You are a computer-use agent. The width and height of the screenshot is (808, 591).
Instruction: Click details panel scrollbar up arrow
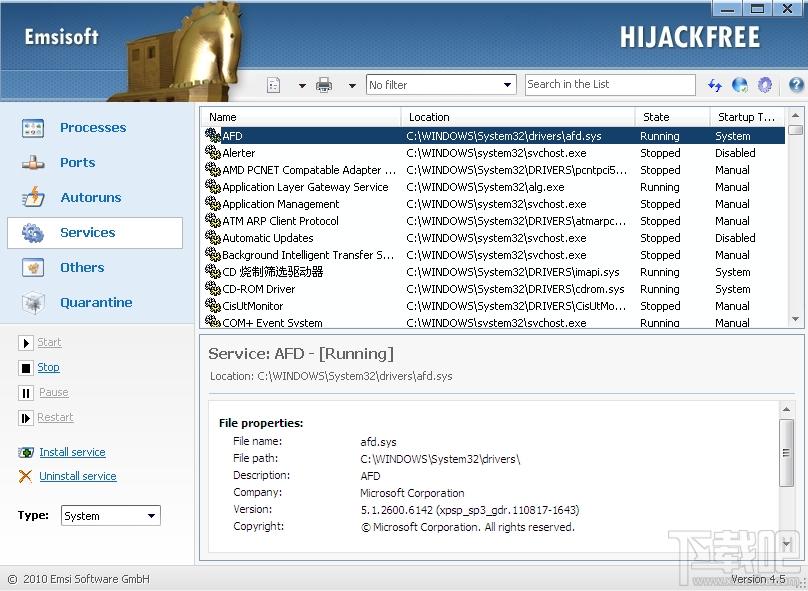point(786,410)
